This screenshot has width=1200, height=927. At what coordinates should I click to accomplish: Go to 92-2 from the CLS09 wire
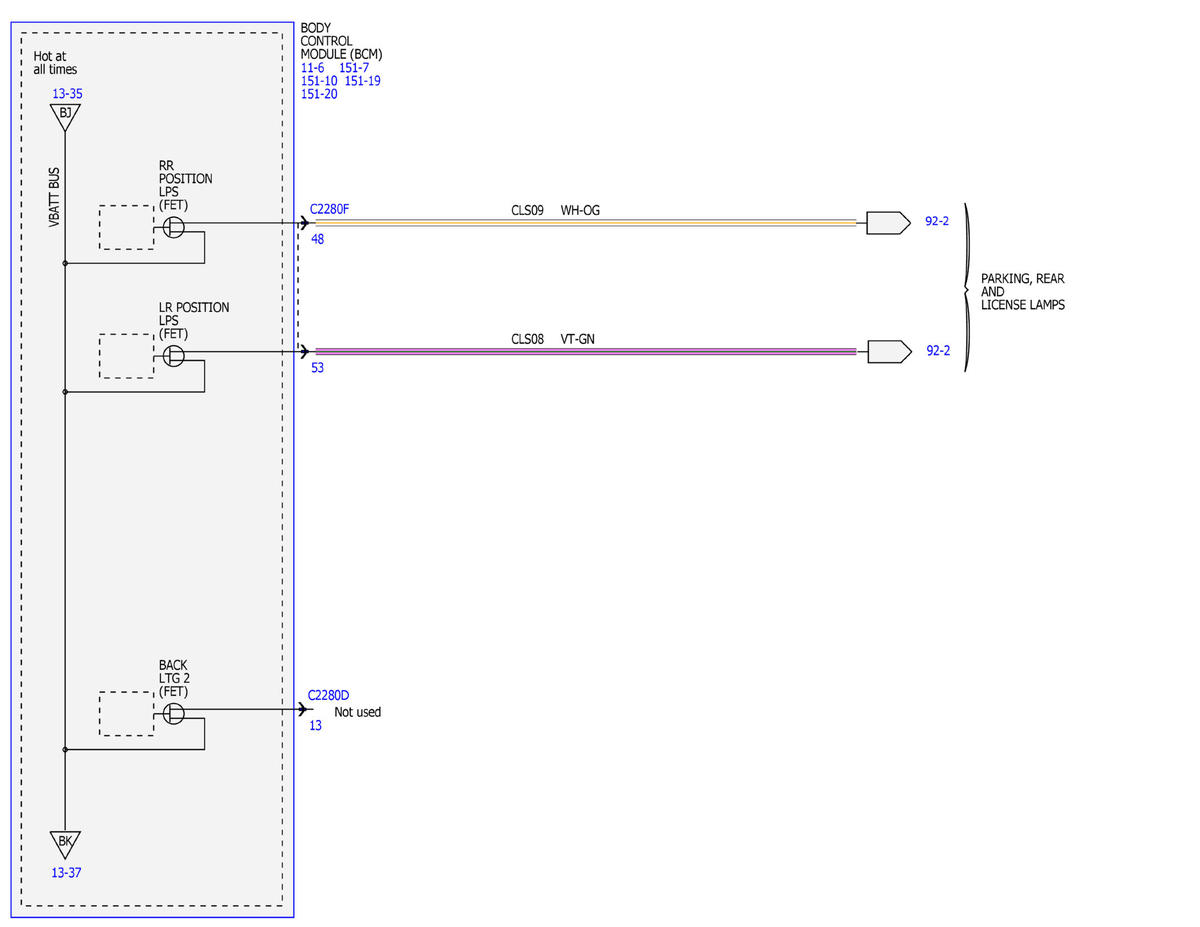coord(937,222)
